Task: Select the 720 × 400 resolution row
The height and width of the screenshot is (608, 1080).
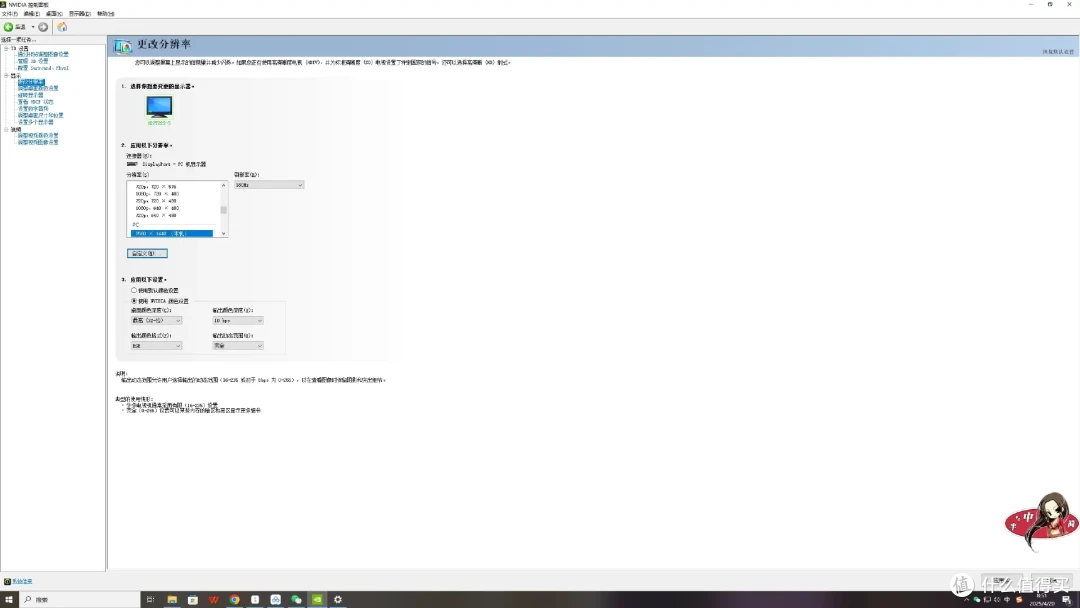Action: coord(156,201)
